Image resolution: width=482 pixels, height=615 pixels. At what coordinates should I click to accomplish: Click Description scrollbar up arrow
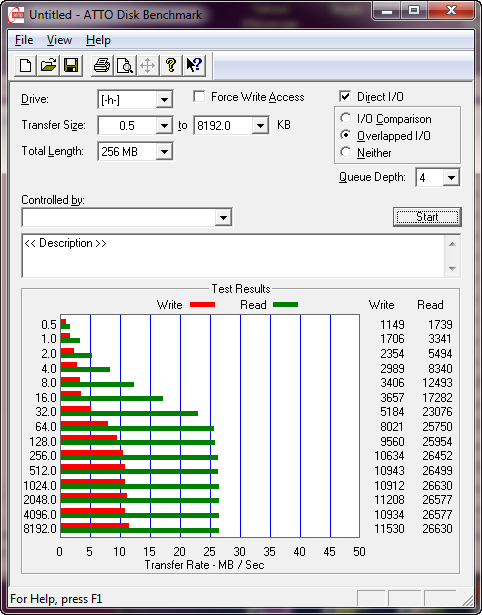[452, 244]
